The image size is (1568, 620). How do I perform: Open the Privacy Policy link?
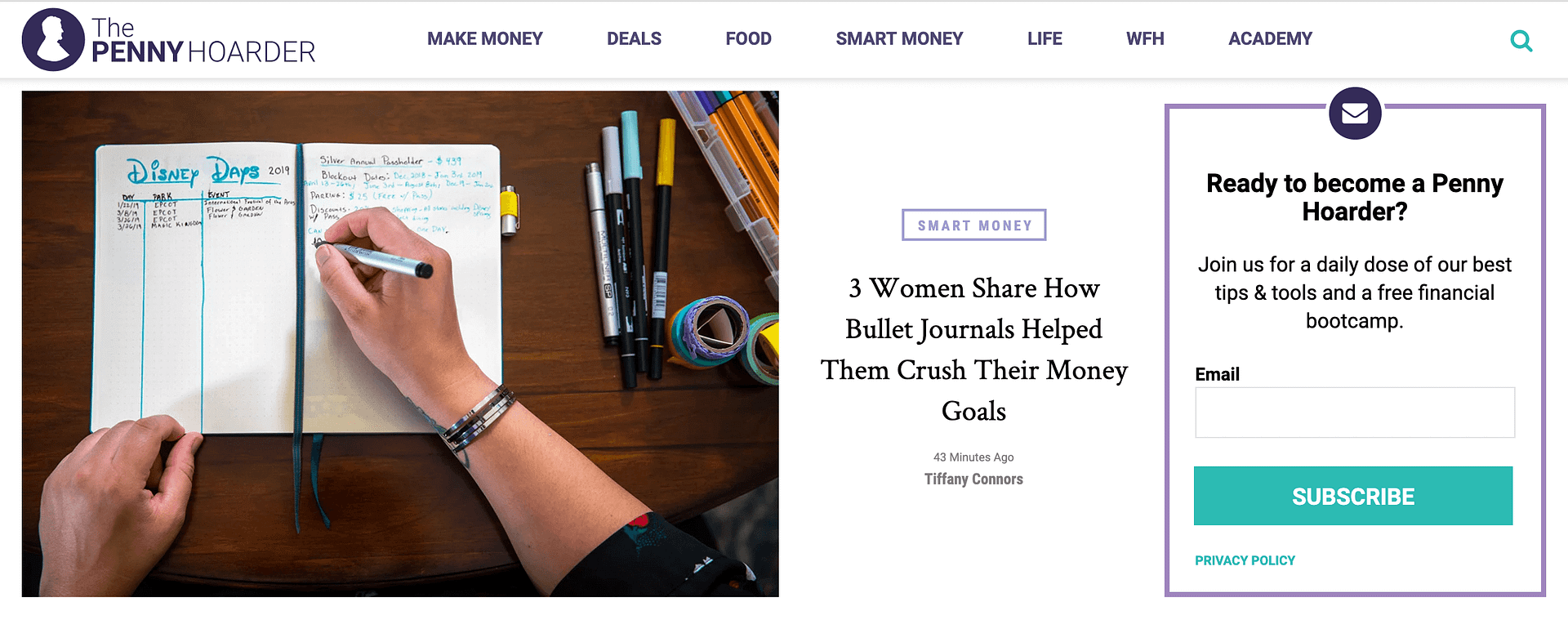(x=1245, y=560)
